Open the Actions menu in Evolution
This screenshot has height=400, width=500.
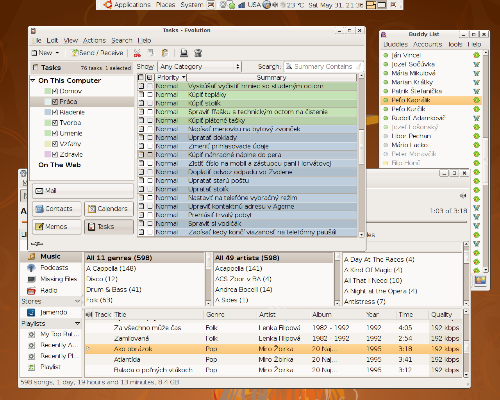click(x=94, y=40)
